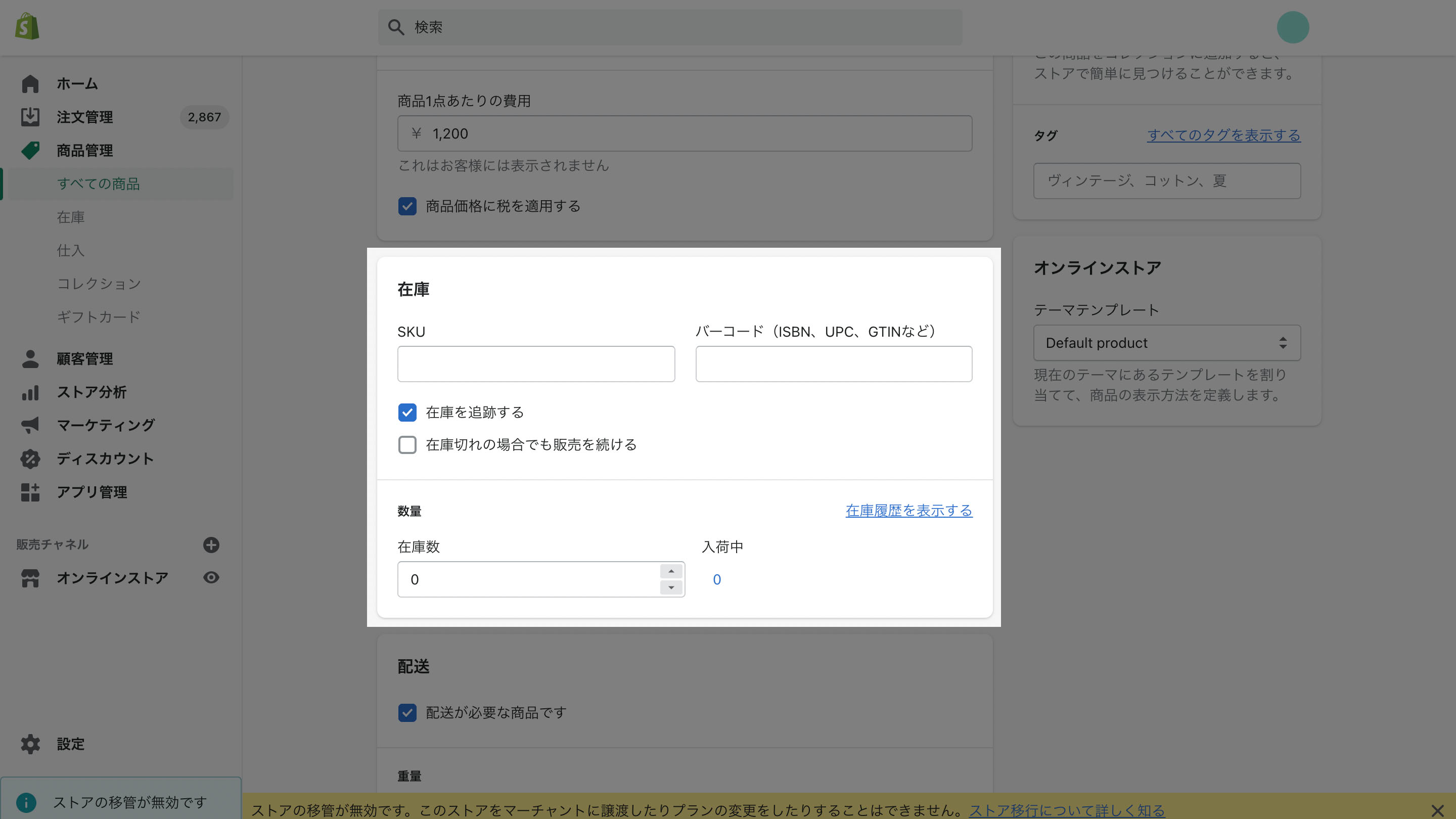Click ストア移行について詳しく知る link
Viewport: 1456px width, 819px height.
click(1067, 810)
